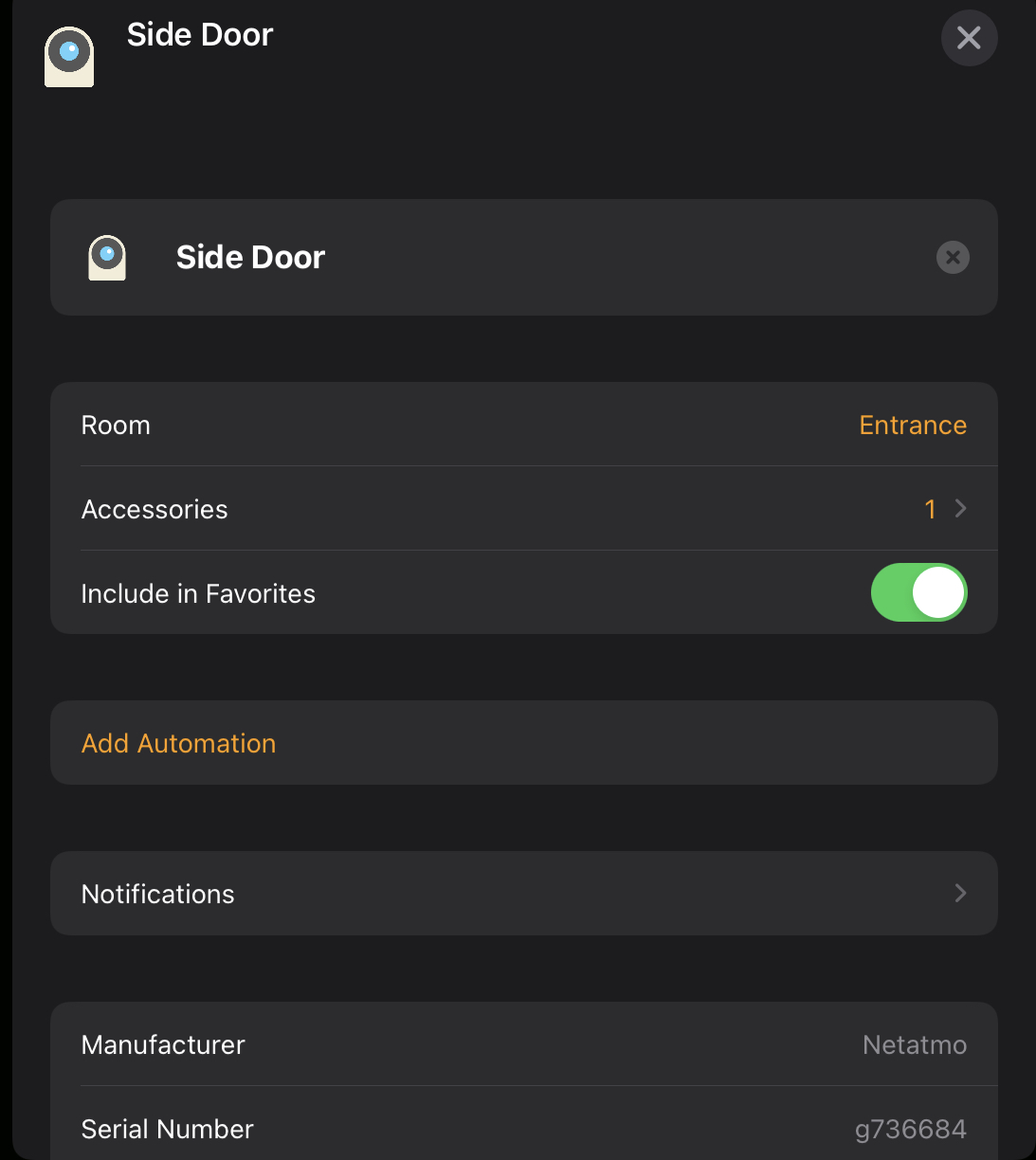Click the Side Door header title
Image resolution: width=1036 pixels, height=1160 pixels.
click(x=200, y=35)
